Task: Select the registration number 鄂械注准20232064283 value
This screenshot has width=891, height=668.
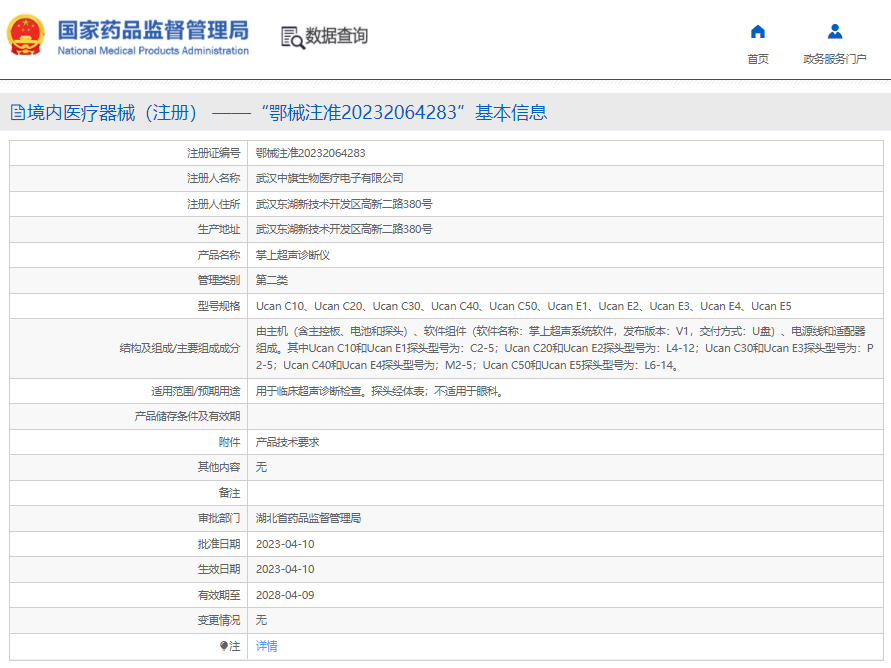Action: 310,153
